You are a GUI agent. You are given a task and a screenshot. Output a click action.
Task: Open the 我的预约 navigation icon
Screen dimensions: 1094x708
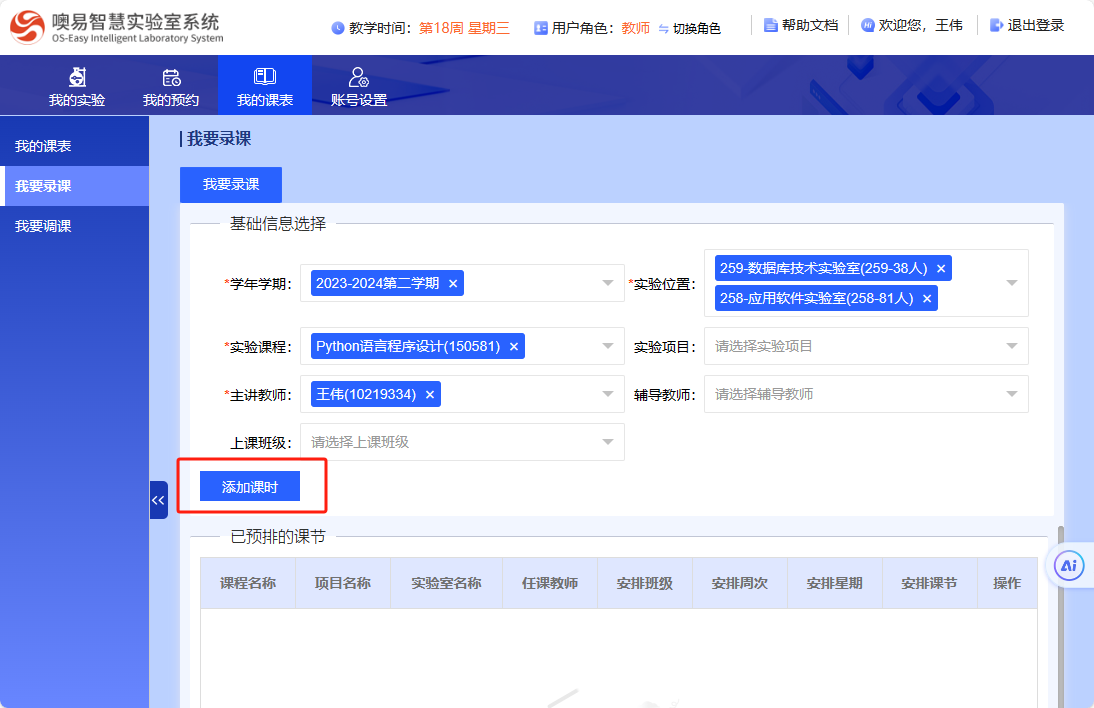tap(171, 78)
